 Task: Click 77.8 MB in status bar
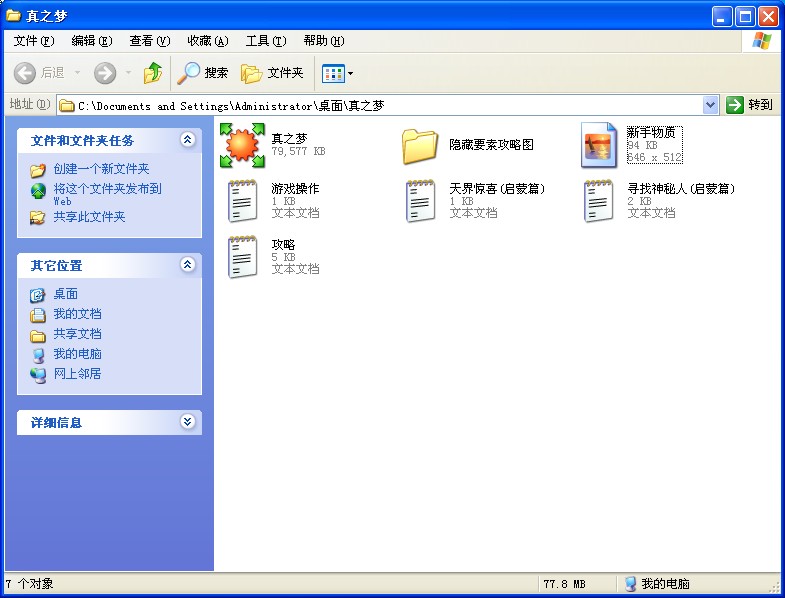[x=564, y=584]
